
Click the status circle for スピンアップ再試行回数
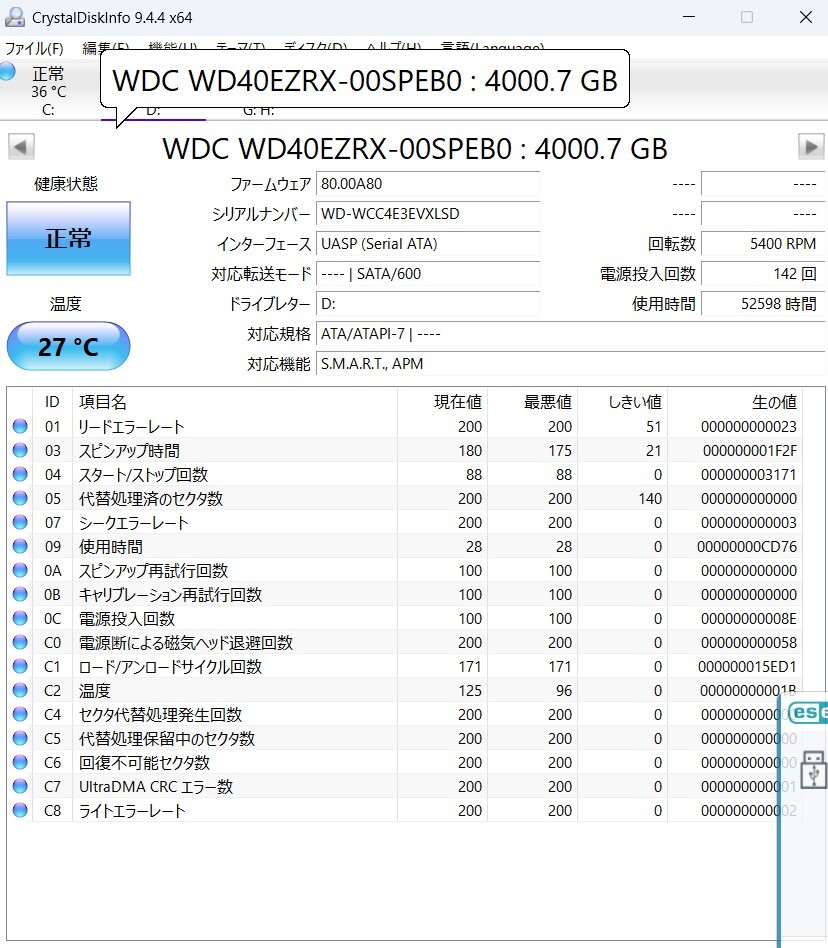click(20, 570)
